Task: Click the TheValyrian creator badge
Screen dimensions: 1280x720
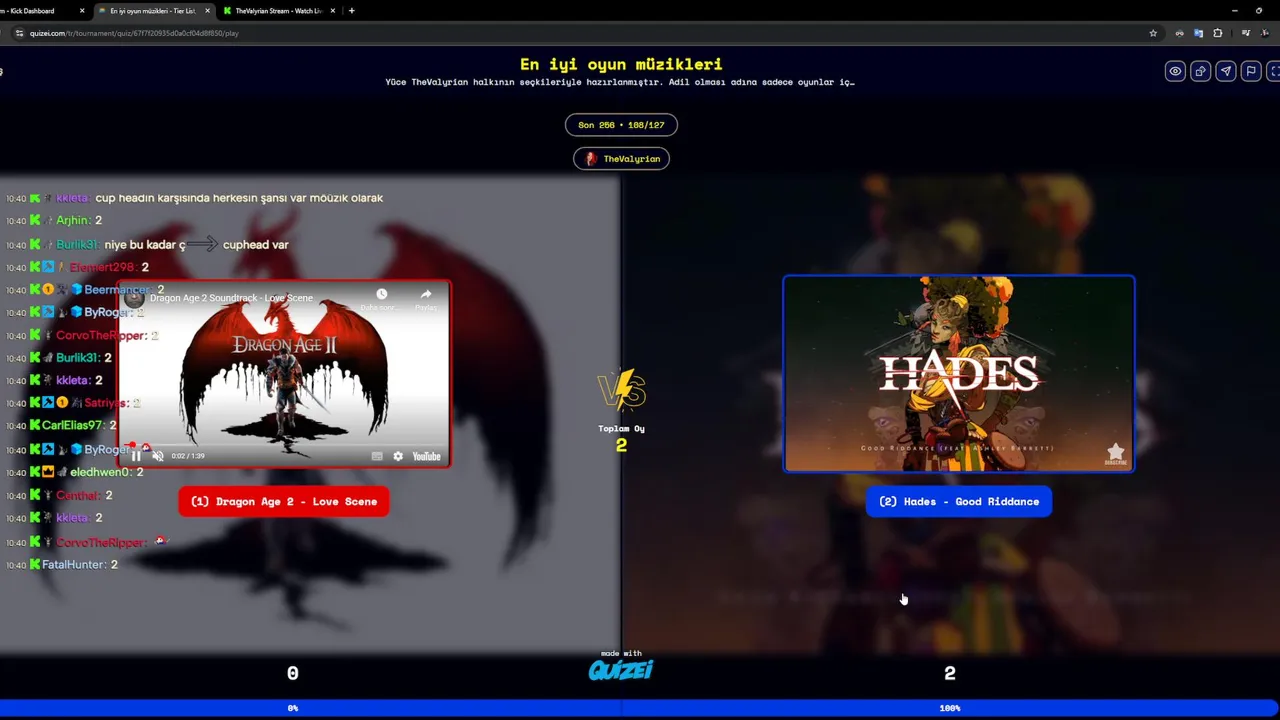Action: pos(621,159)
